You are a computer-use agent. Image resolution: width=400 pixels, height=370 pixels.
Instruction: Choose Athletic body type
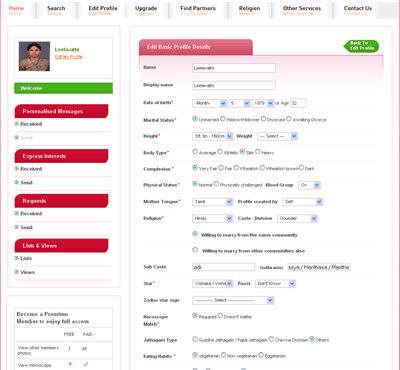pos(220,152)
